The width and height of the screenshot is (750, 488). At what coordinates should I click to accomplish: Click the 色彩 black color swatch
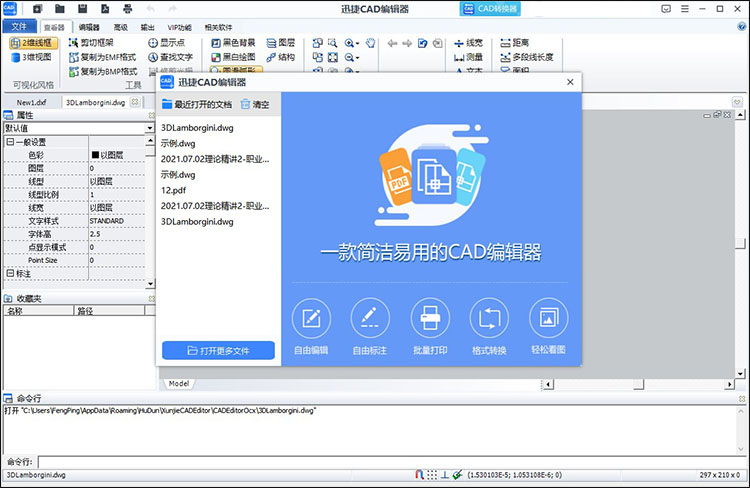[95, 155]
